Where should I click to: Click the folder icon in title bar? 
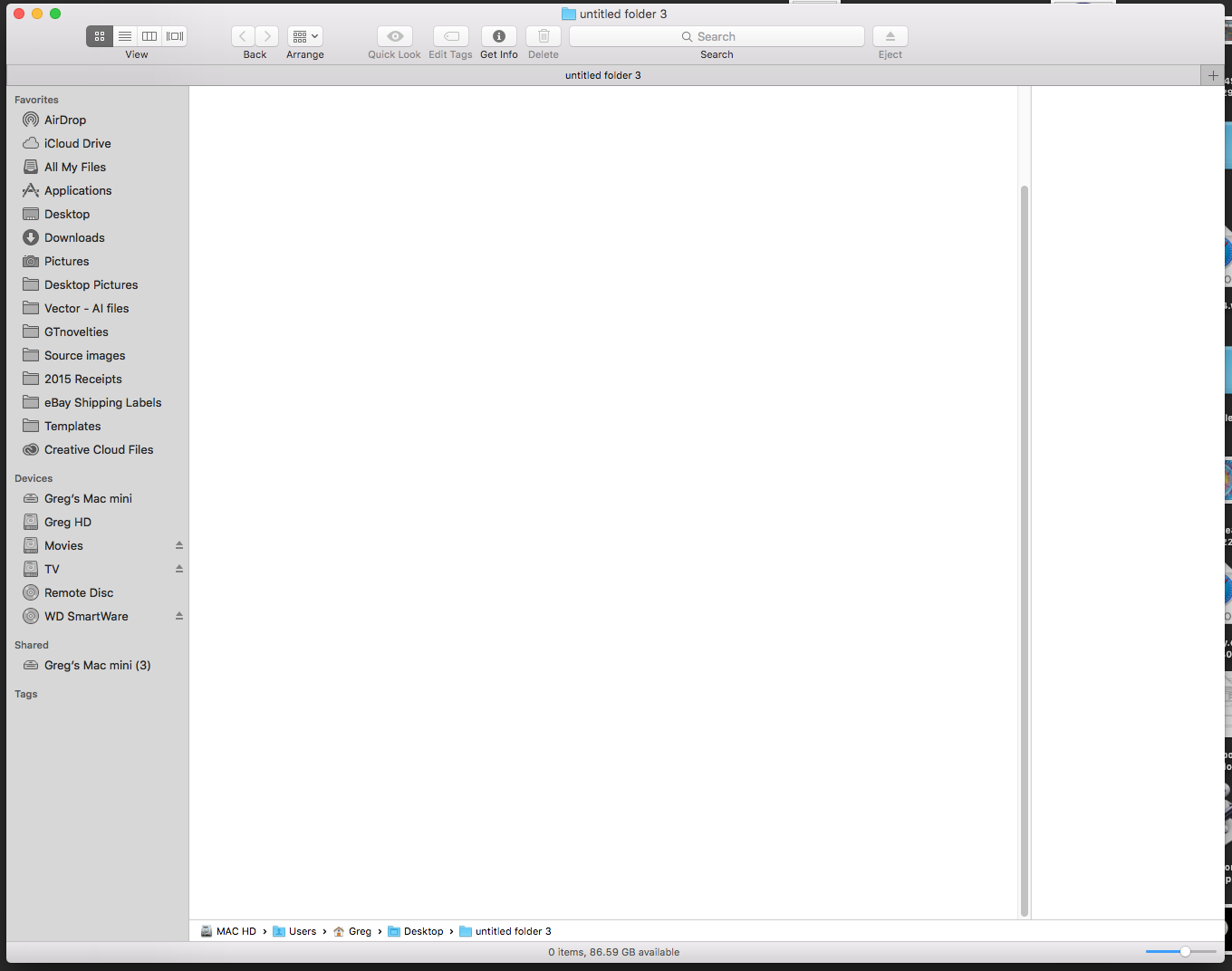pos(569,14)
